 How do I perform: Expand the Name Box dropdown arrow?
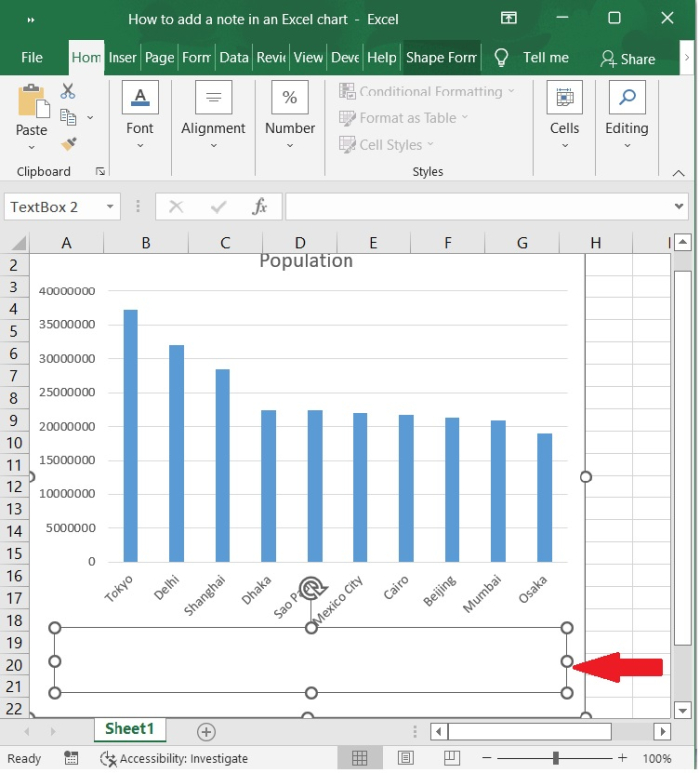click(109, 207)
